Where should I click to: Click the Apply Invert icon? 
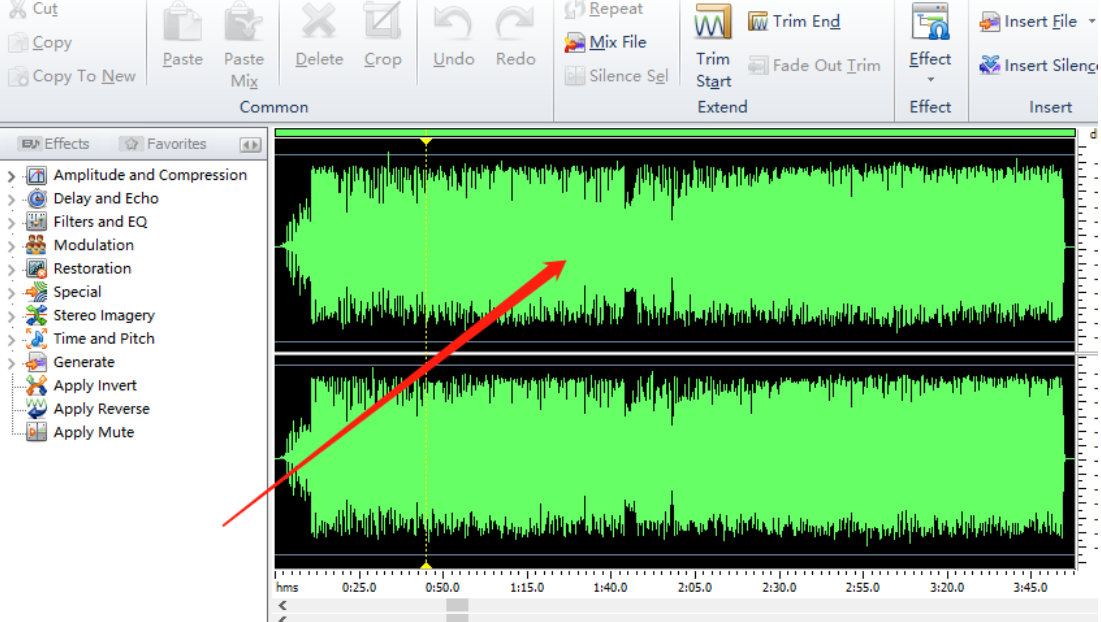pos(37,385)
